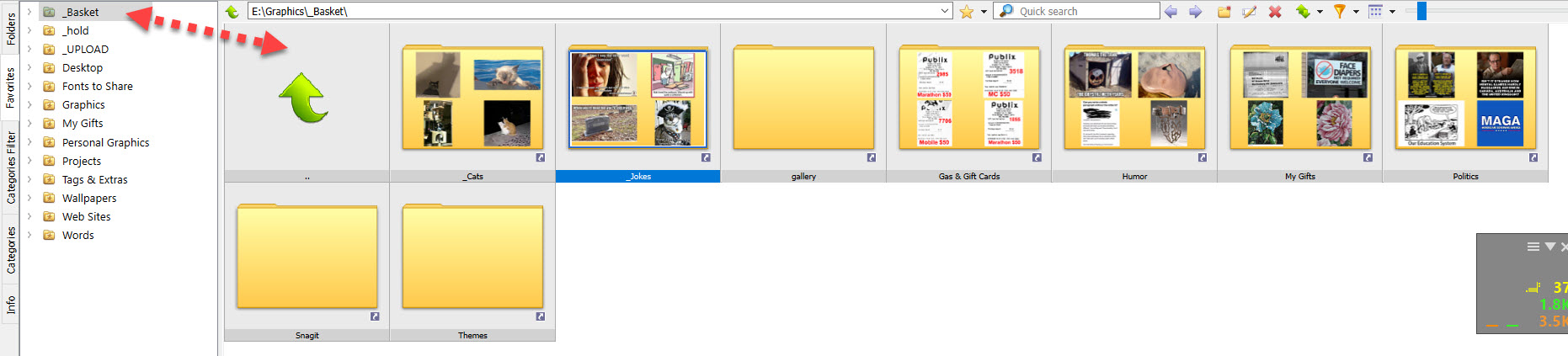The image size is (1568, 356).
Task: Expand the Projects tree node
Action: coord(29,161)
